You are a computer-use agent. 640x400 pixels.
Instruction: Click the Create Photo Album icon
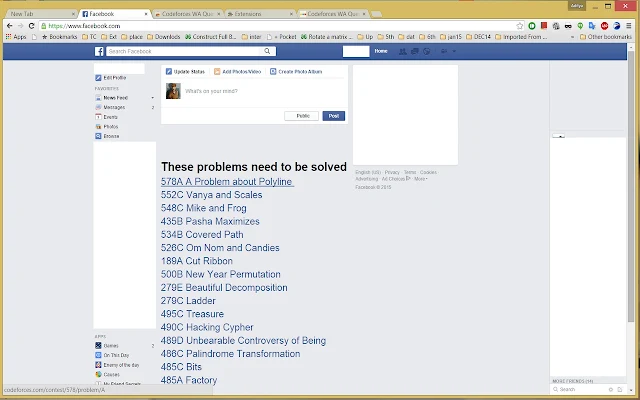273,71
